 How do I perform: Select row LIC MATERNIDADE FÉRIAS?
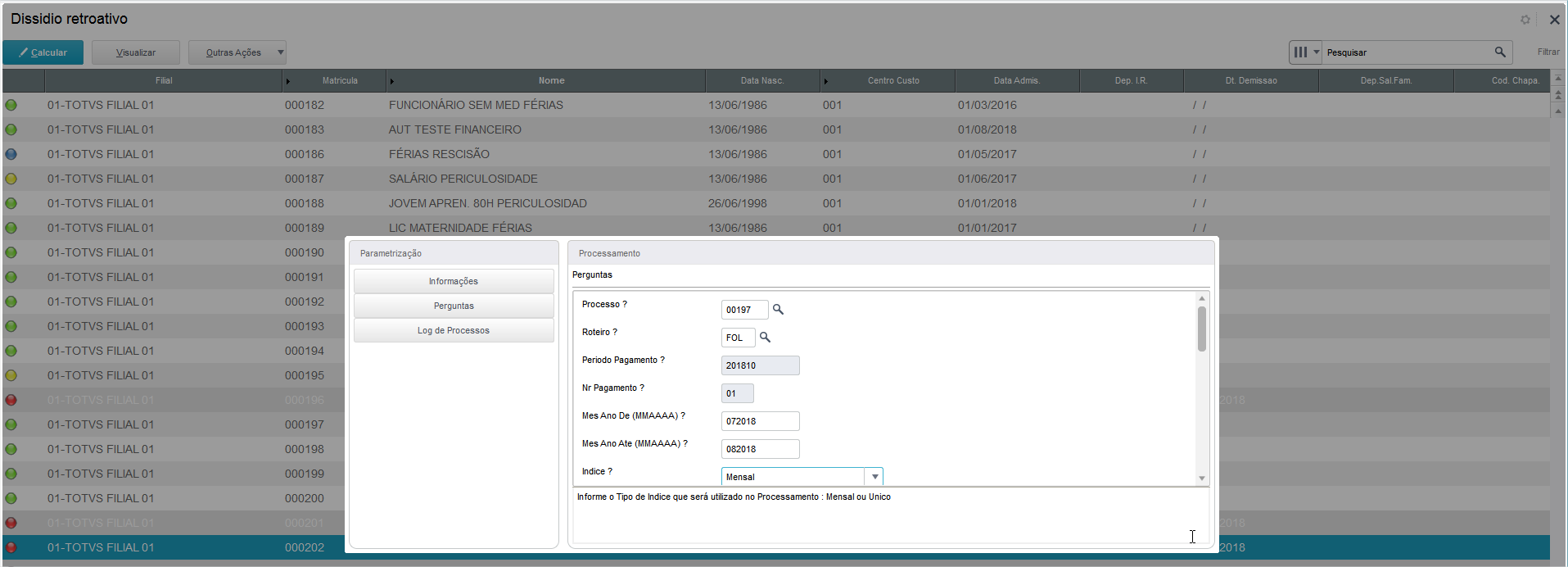pos(776,226)
